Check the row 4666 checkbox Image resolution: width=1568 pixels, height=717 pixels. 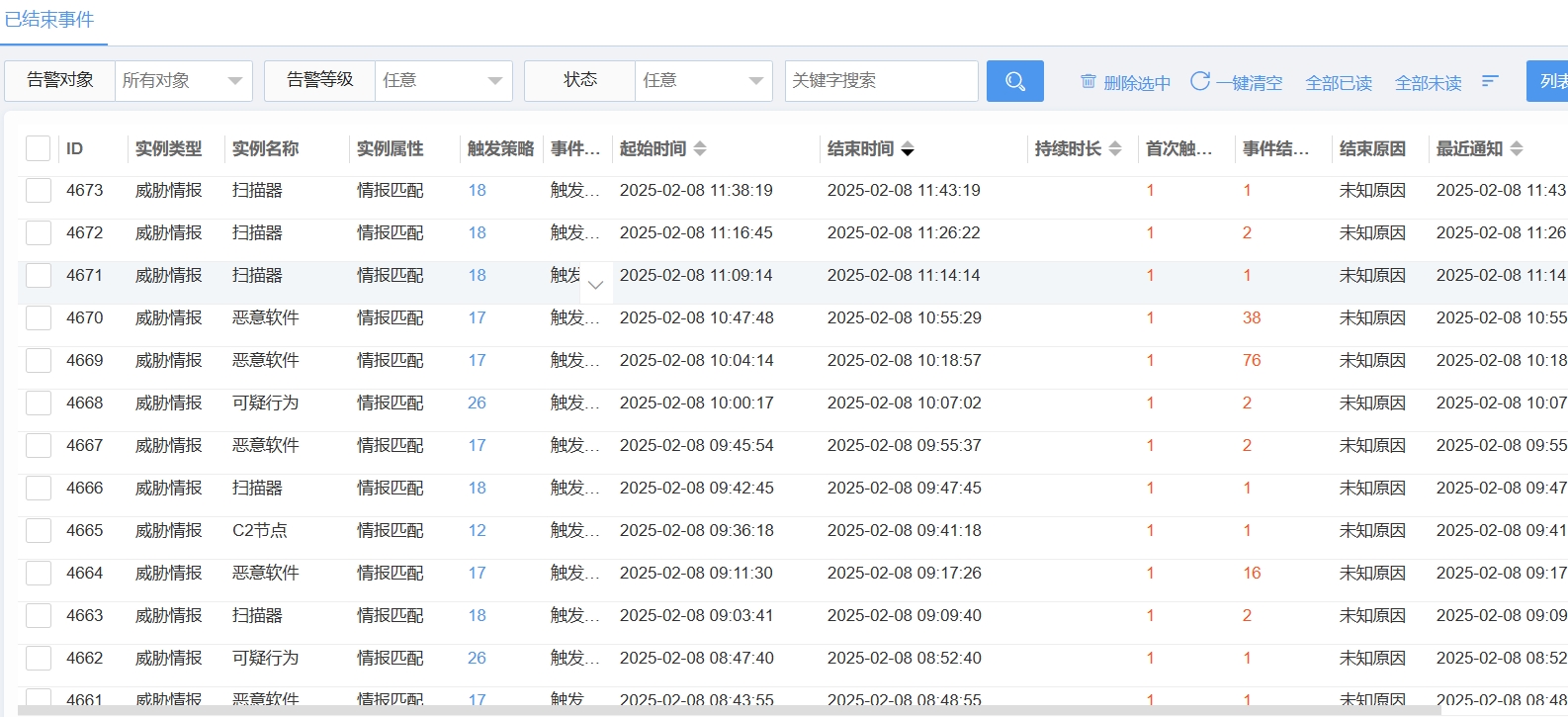point(39,488)
